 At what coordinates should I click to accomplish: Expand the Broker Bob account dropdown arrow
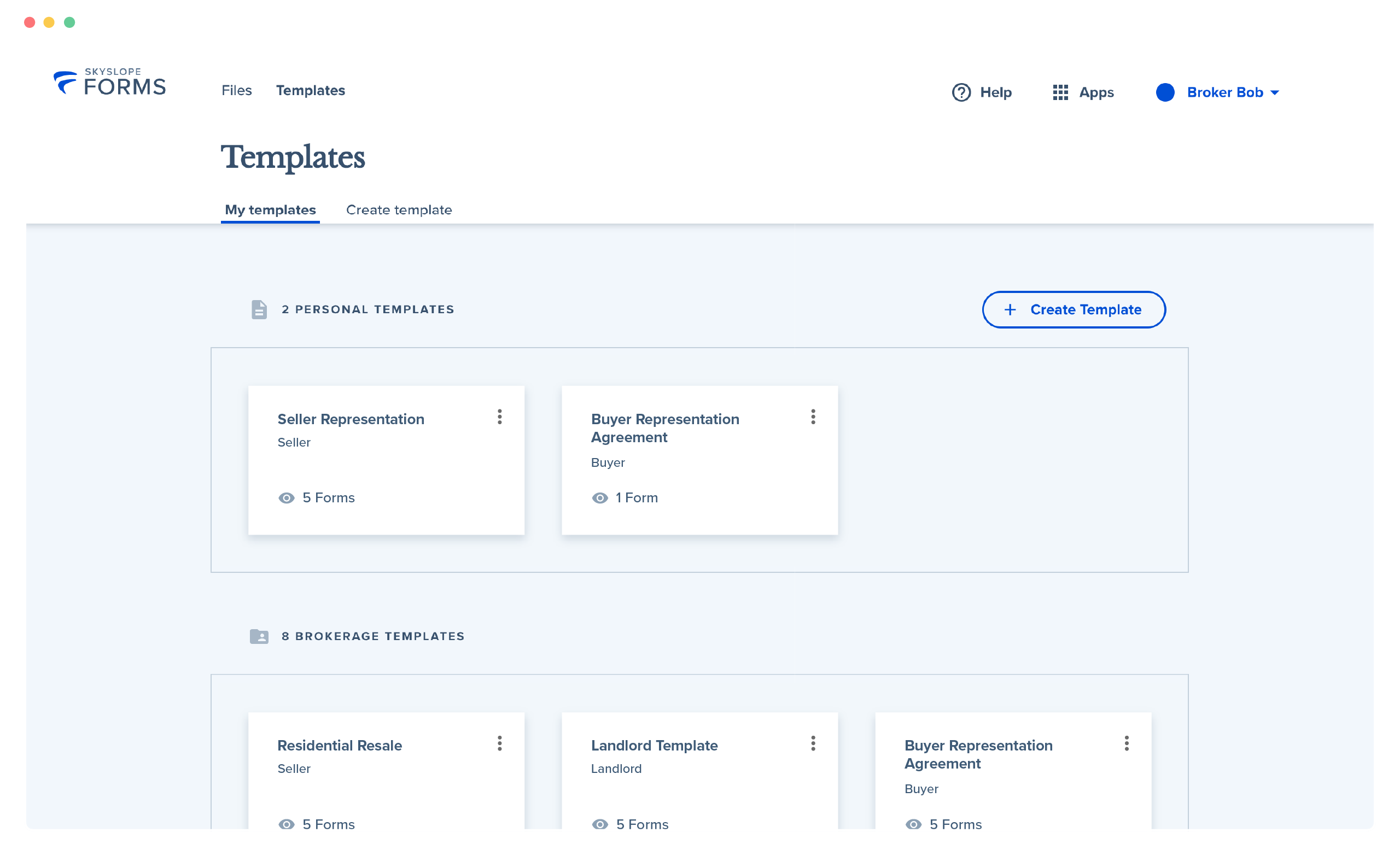click(x=1274, y=92)
